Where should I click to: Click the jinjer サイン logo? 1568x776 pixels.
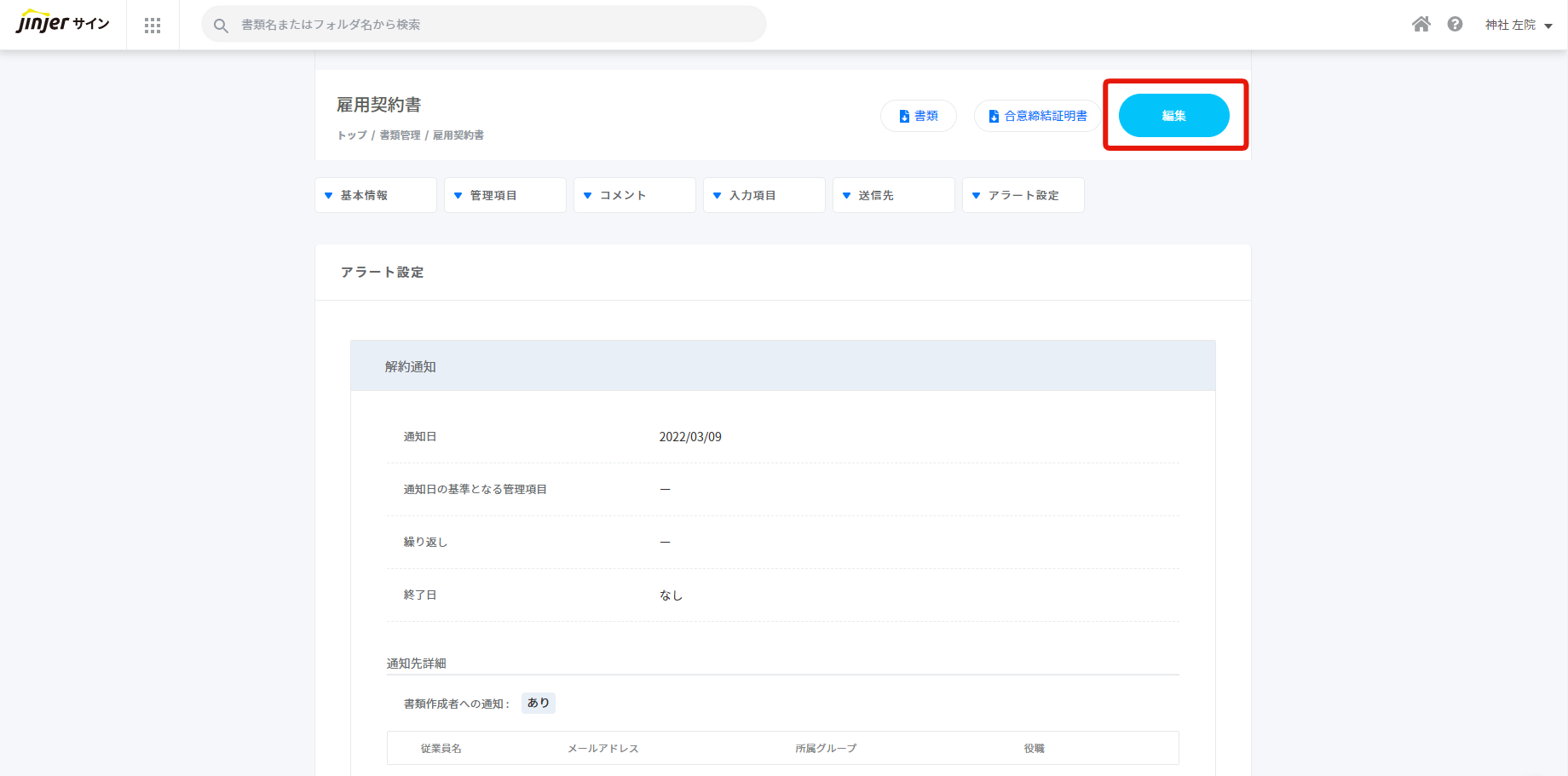click(x=63, y=24)
